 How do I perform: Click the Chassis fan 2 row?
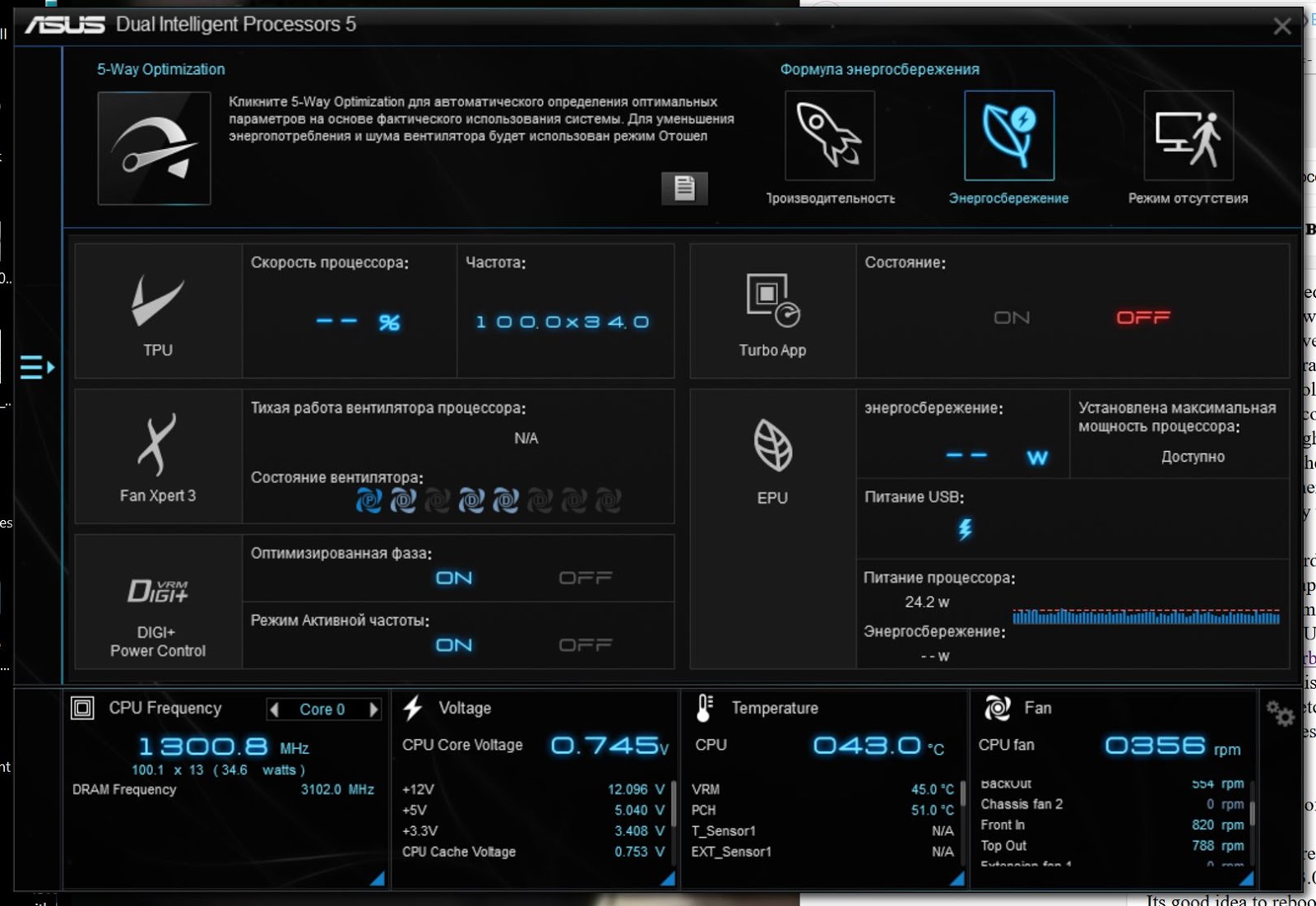(1112, 804)
